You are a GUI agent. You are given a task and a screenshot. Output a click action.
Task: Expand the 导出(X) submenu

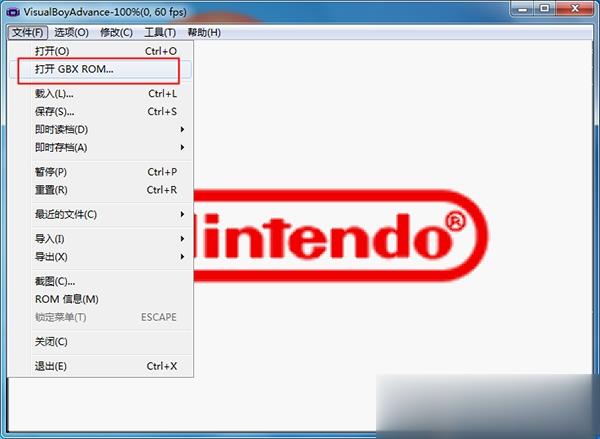(100, 257)
